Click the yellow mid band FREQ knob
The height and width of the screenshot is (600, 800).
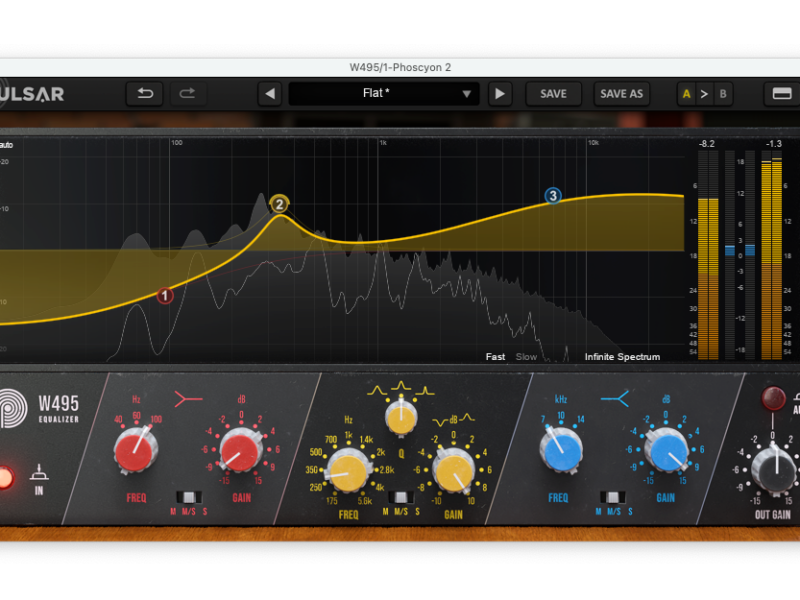pos(348,472)
